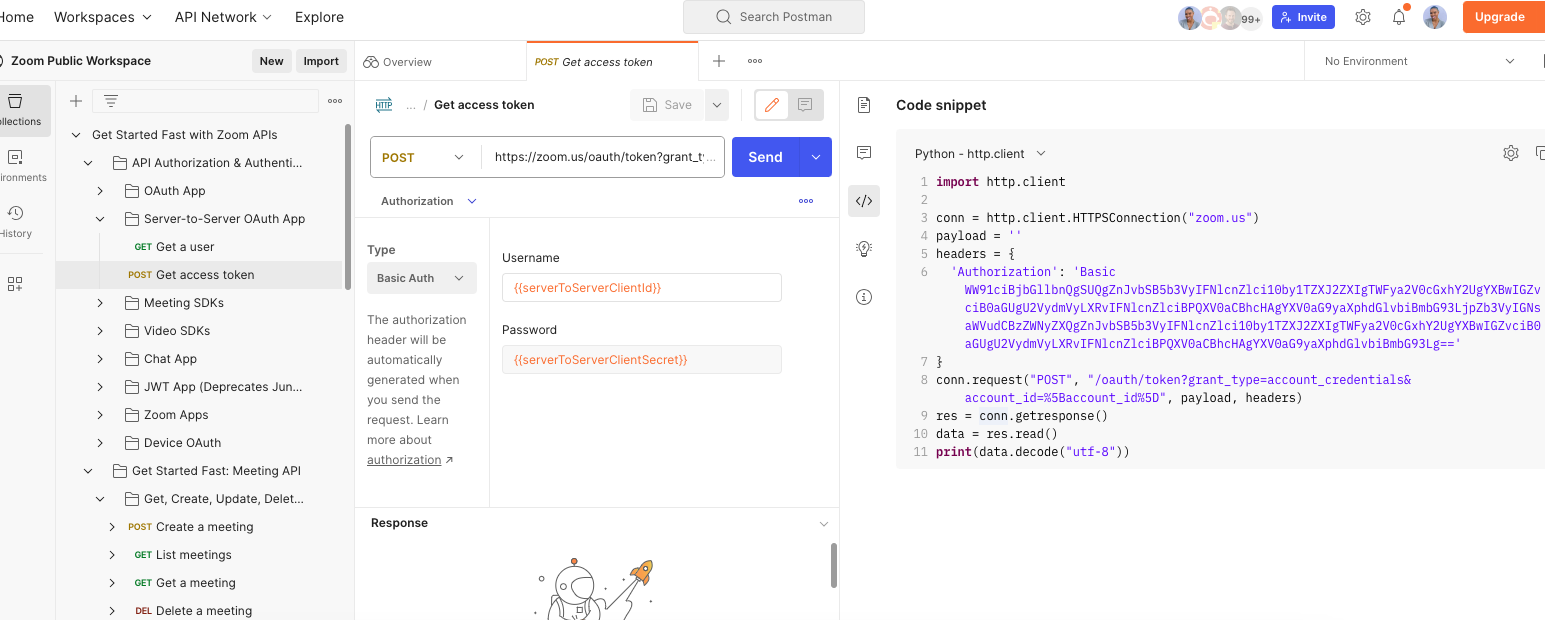Open the Comments icon in right sidebar
This screenshot has width=1545, height=620.
pos(865,153)
